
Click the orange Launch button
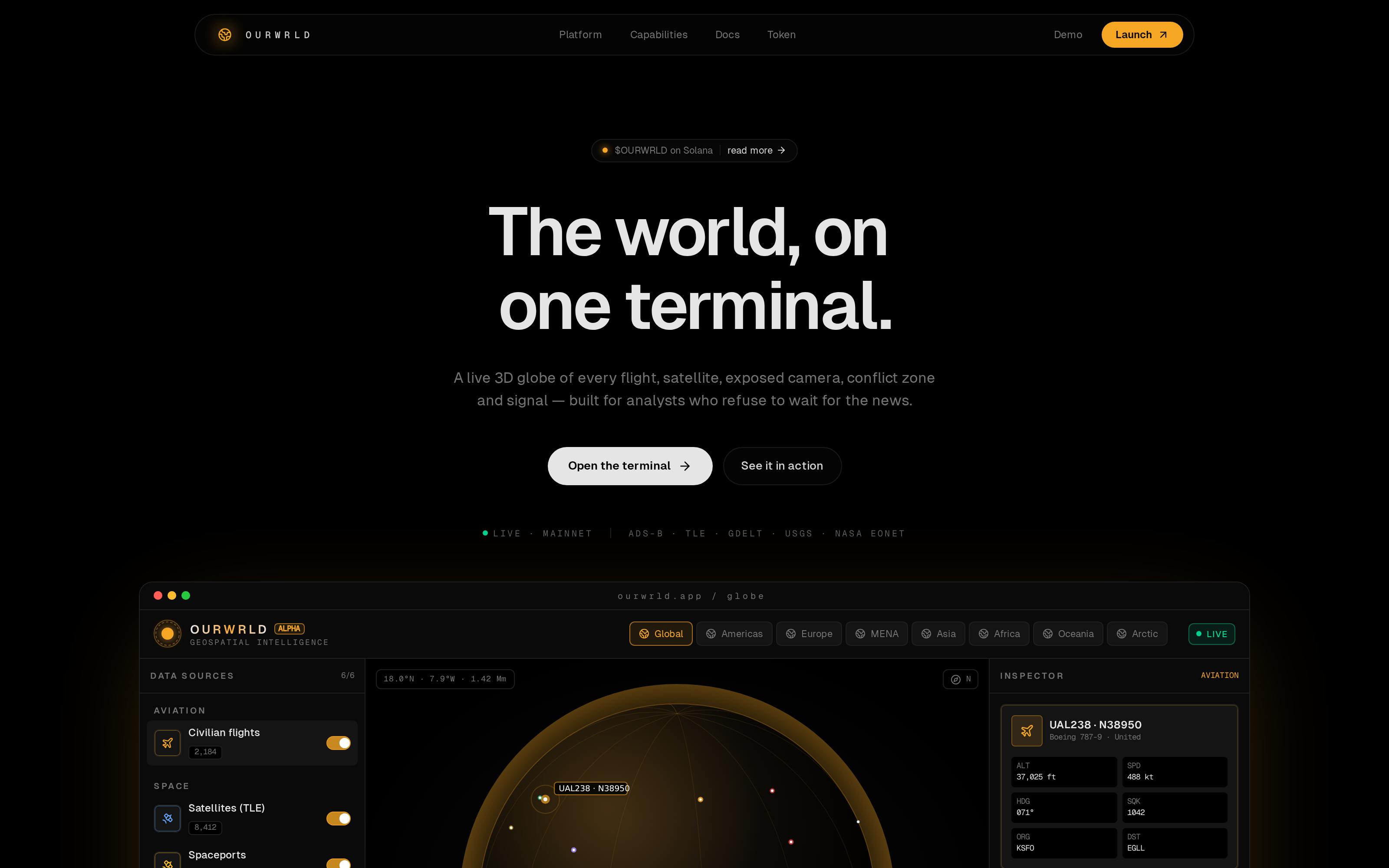click(x=1142, y=35)
